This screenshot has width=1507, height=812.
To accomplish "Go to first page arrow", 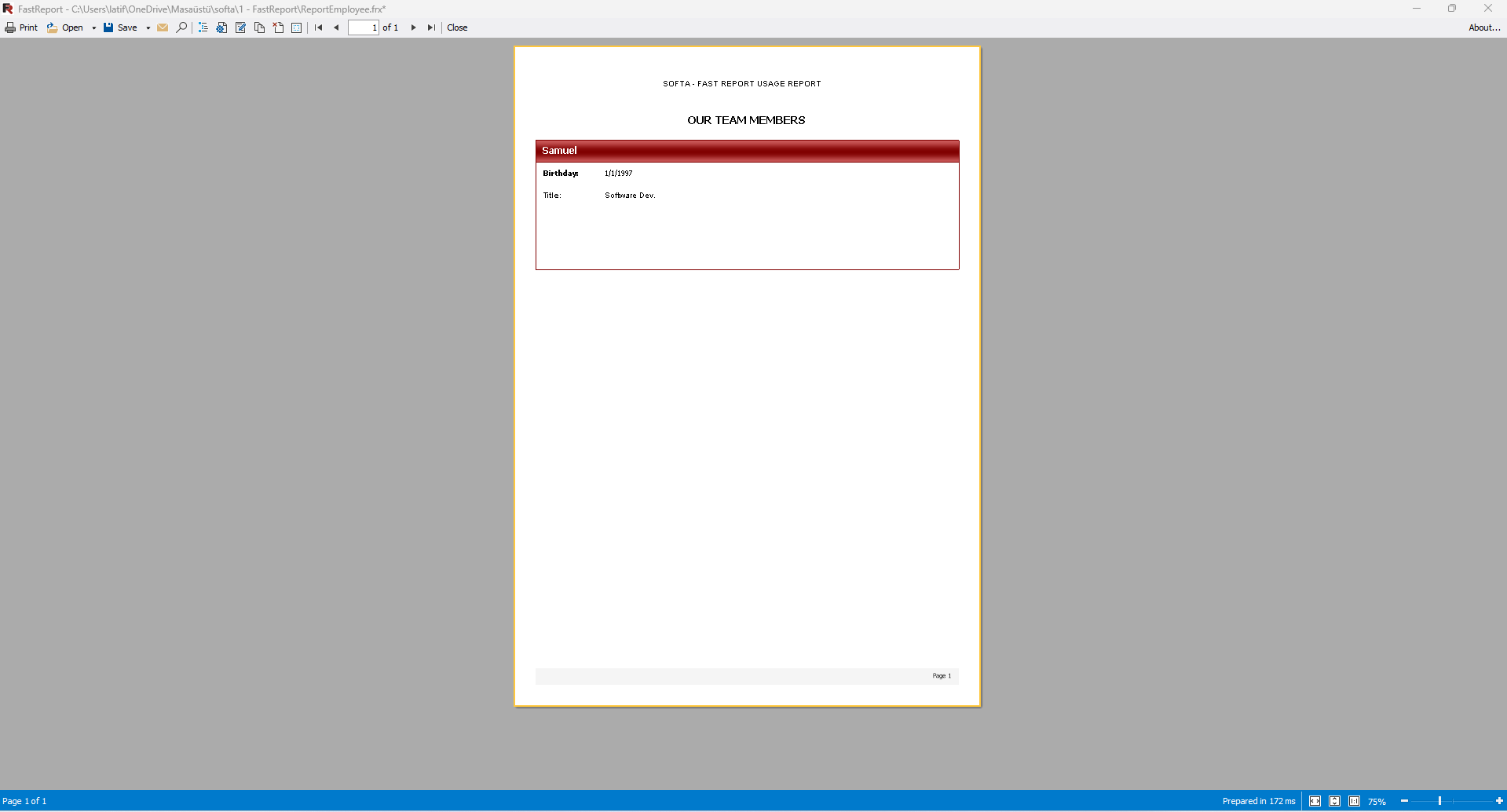I will (x=318, y=27).
